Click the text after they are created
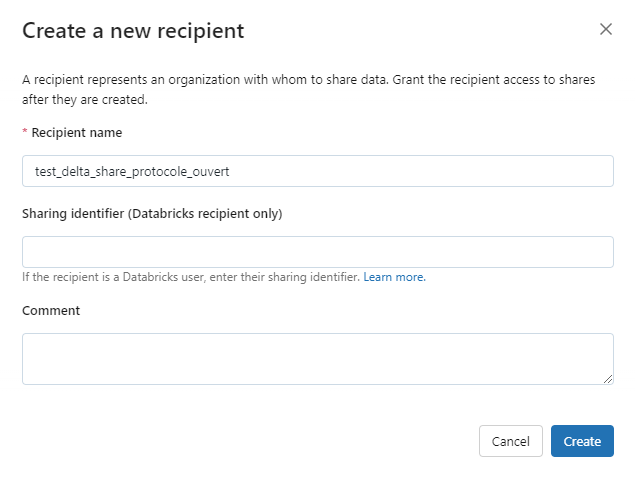 pyautogui.click(x=85, y=100)
